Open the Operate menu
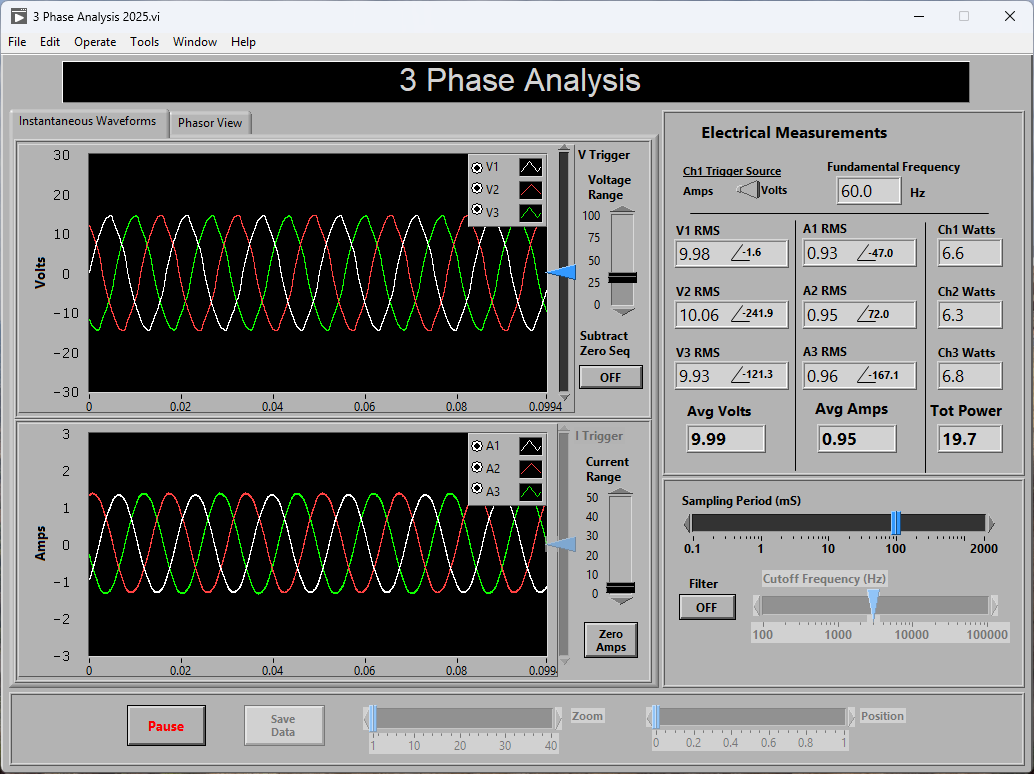The image size is (1034, 774). coord(95,42)
